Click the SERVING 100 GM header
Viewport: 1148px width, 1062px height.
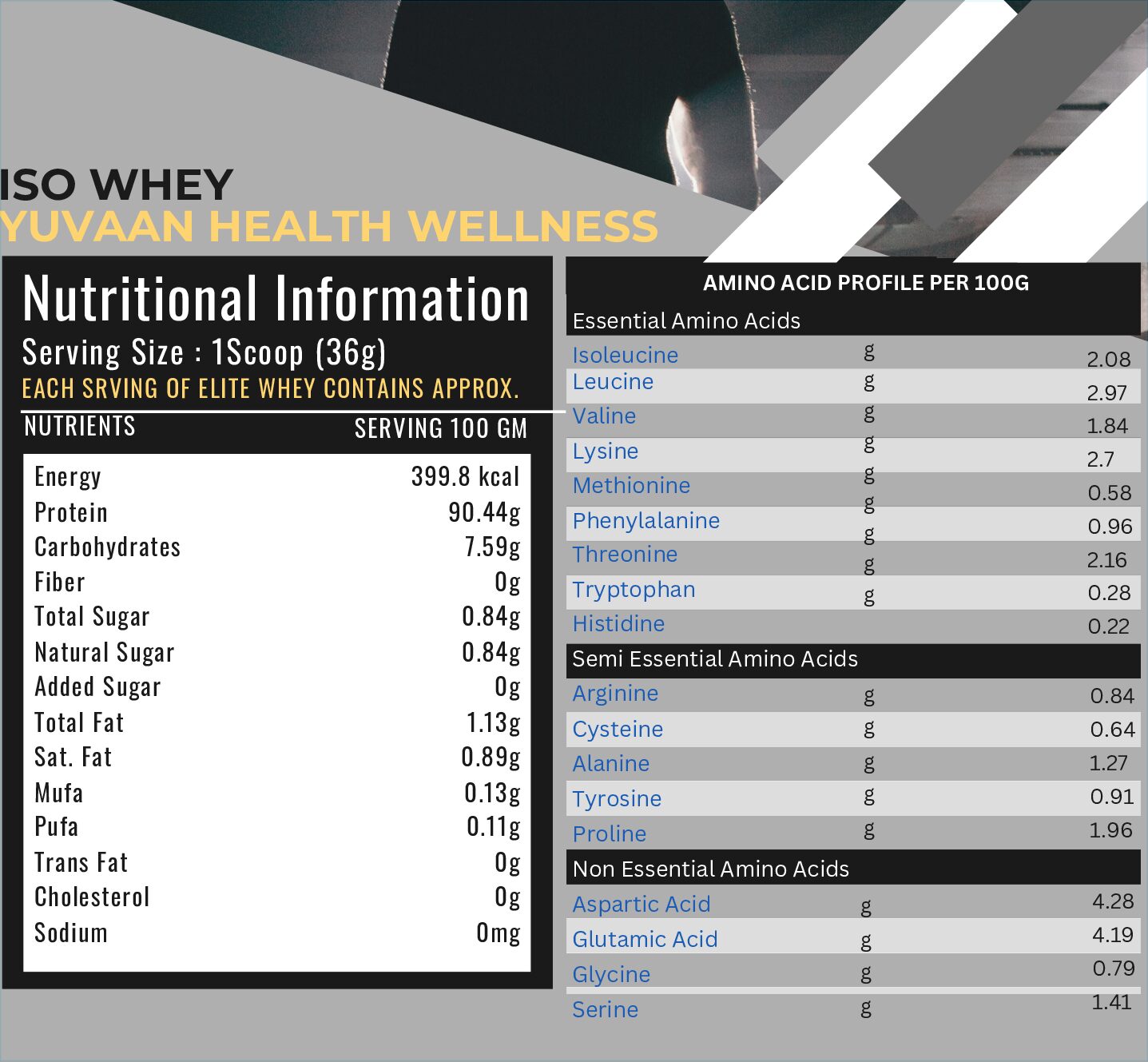click(x=441, y=428)
